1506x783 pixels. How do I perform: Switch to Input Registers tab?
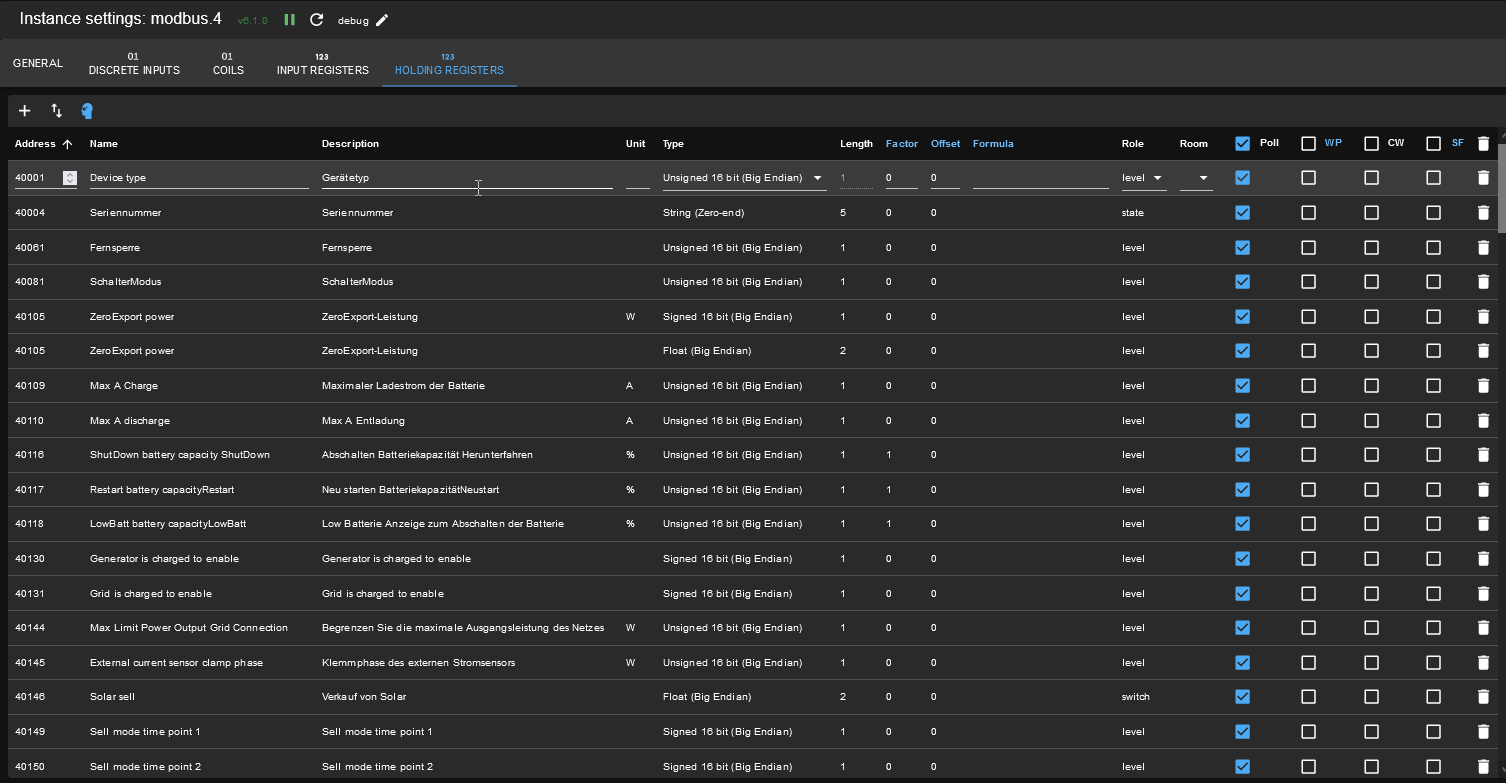(323, 64)
